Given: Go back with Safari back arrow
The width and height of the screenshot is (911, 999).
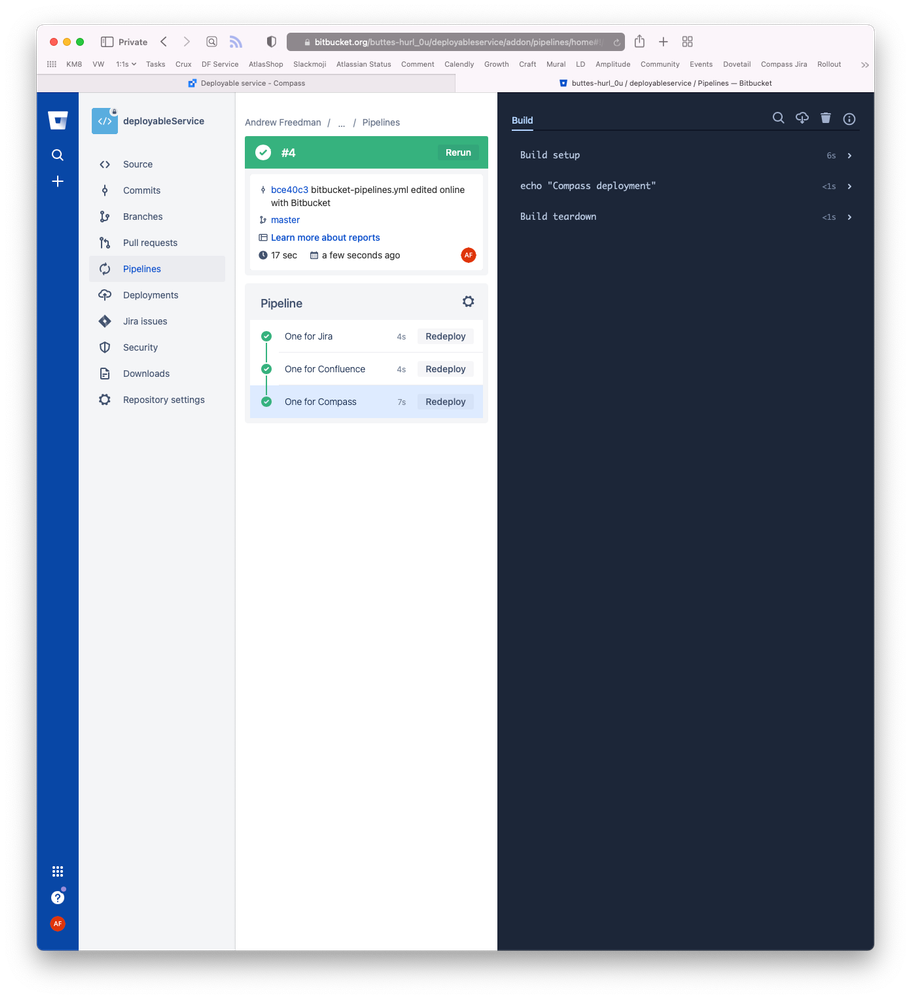Looking at the screenshot, I should click(x=164, y=41).
